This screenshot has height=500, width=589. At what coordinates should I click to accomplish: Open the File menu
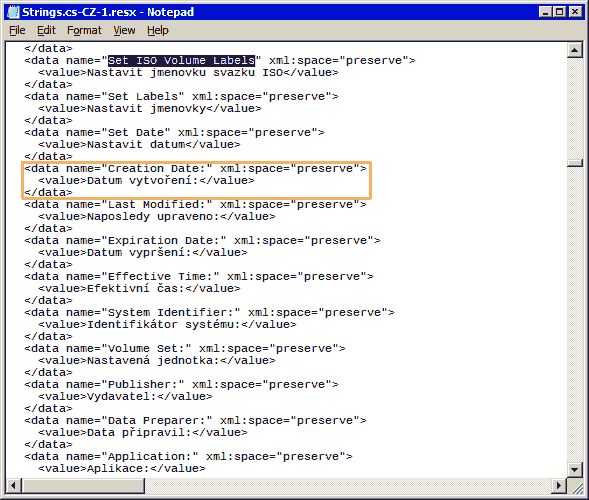coord(17,30)
